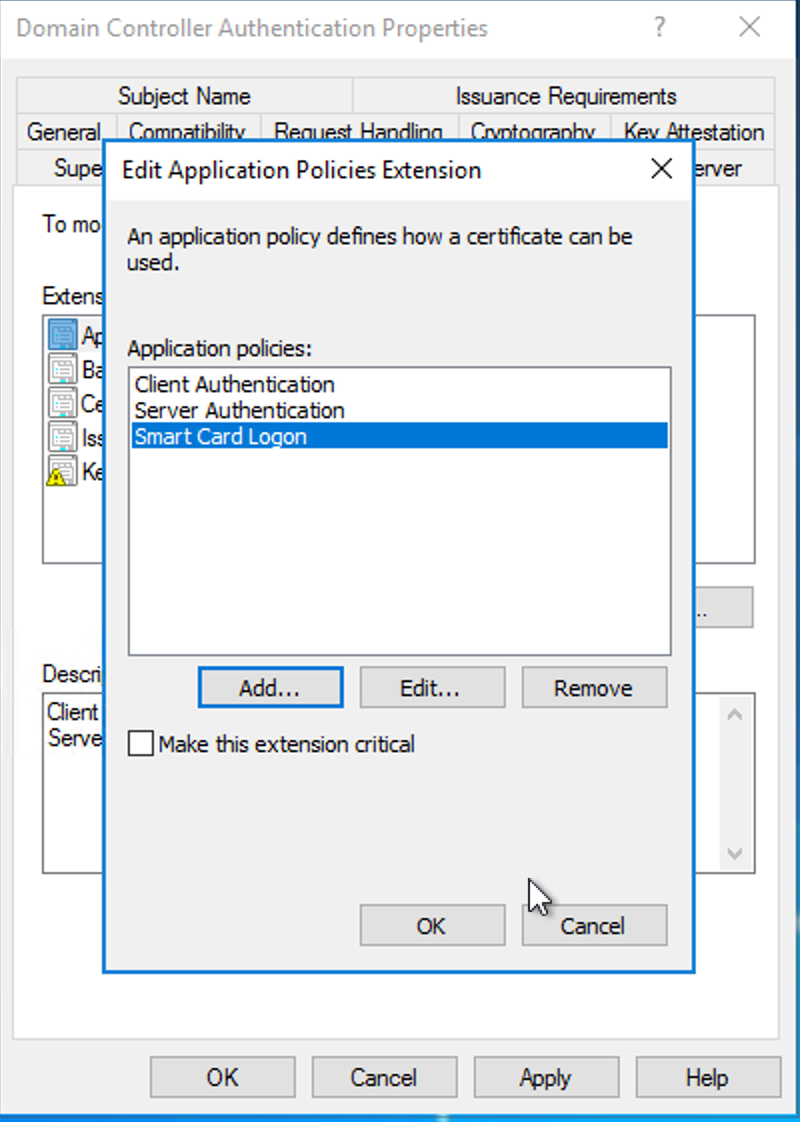Image resolution: width=800 pixels, height=1122 pixels.
Task: Select the third extension list icon
Action: tap(63, 403)
